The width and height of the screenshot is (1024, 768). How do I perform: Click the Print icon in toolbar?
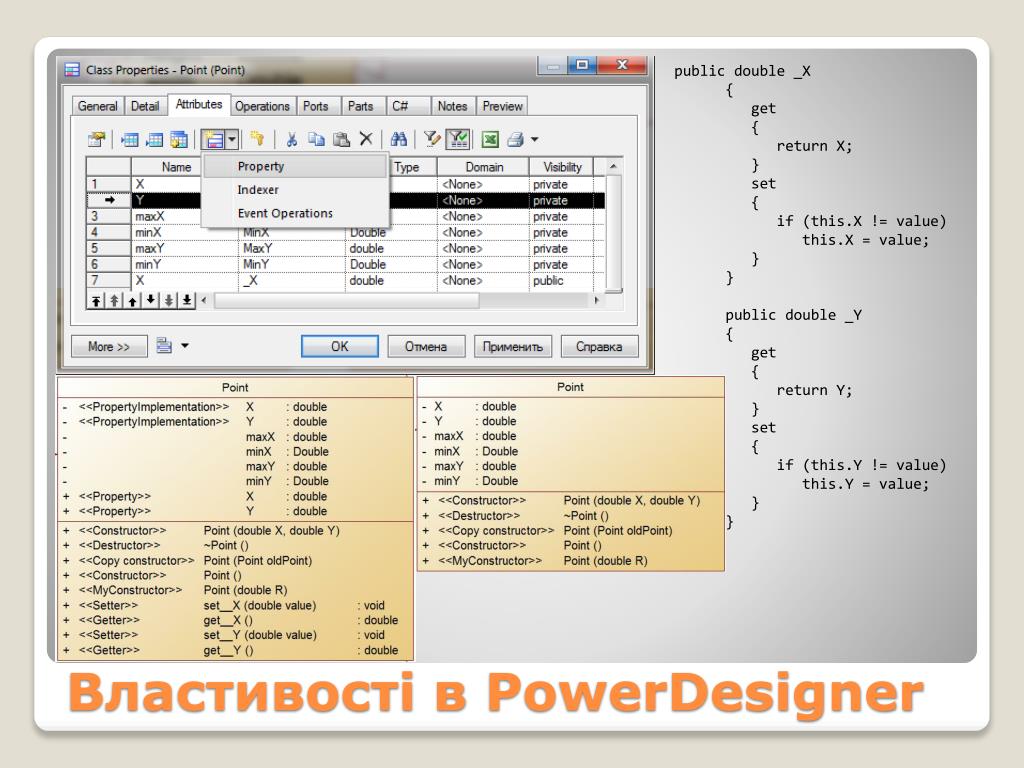pyautogui.click(x=515, y=139)
